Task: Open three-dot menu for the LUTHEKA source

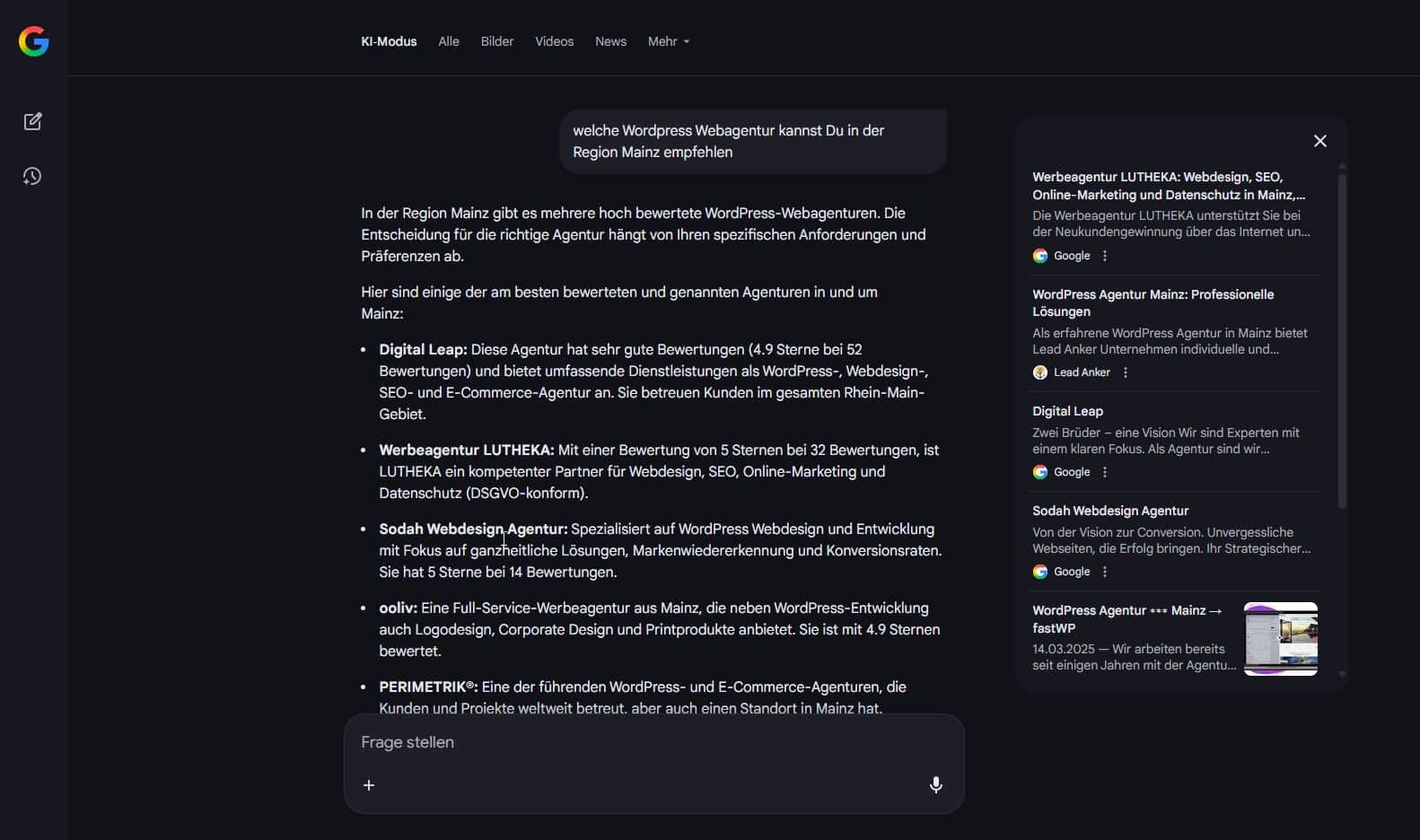Action: [x=1105, y=256]
